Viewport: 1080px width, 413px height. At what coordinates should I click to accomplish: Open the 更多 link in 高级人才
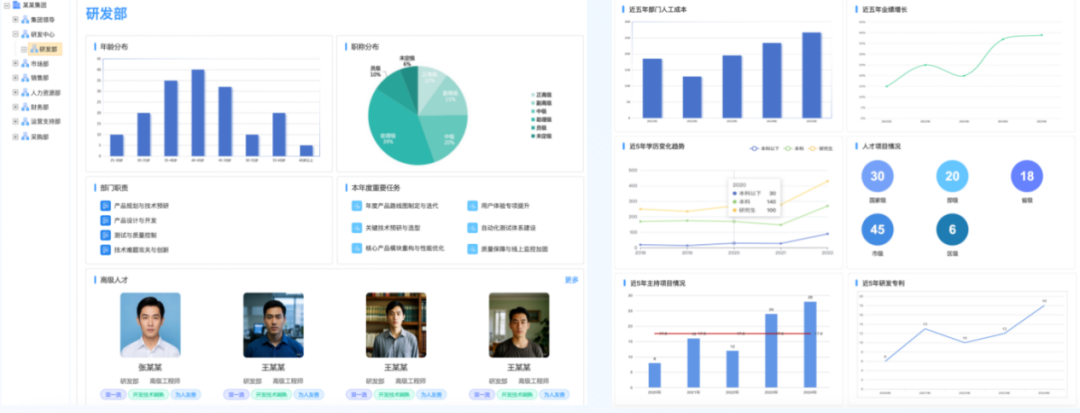coord(572,280)
